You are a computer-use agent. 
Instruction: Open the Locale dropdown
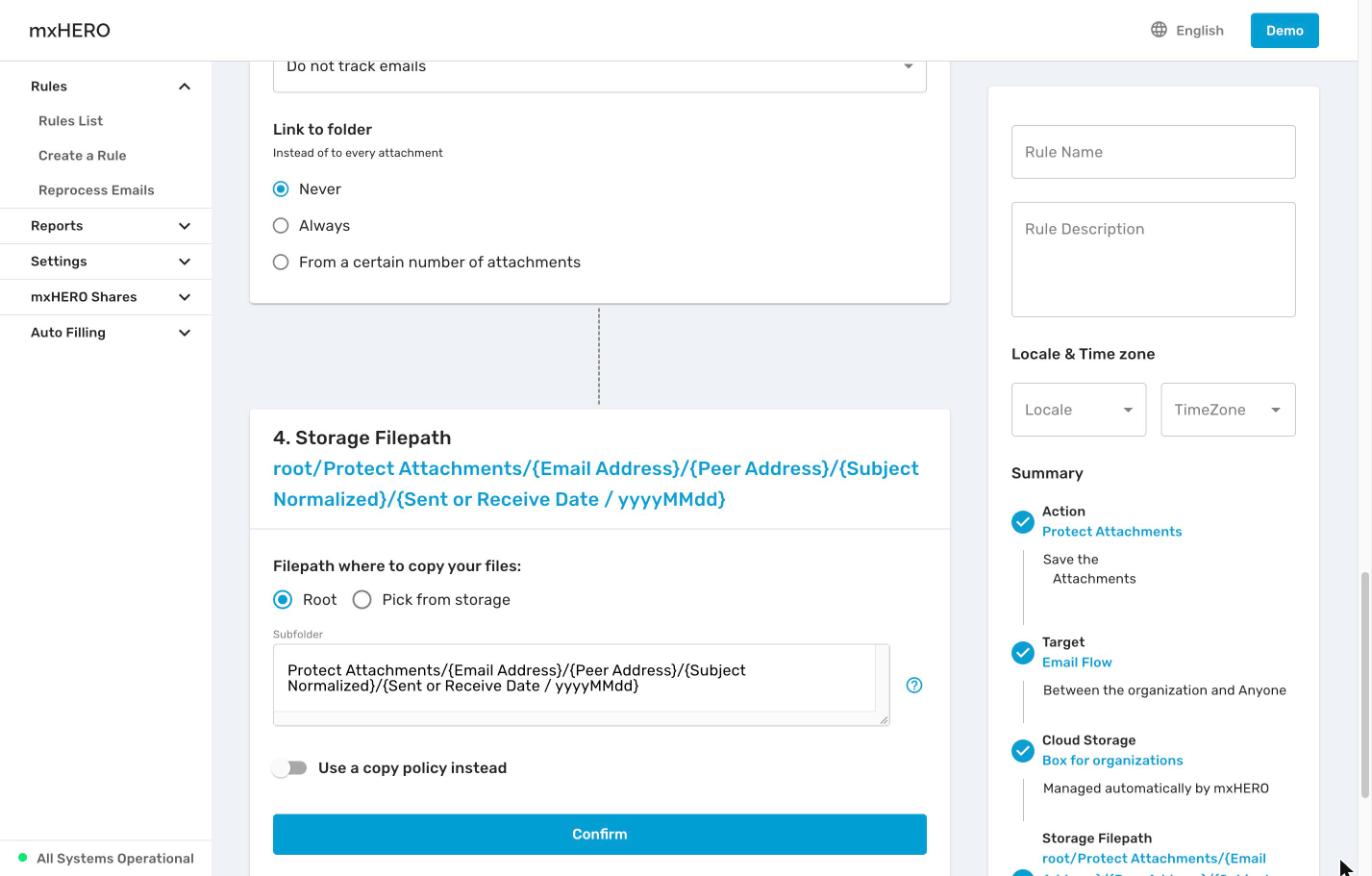point(1078,410)
